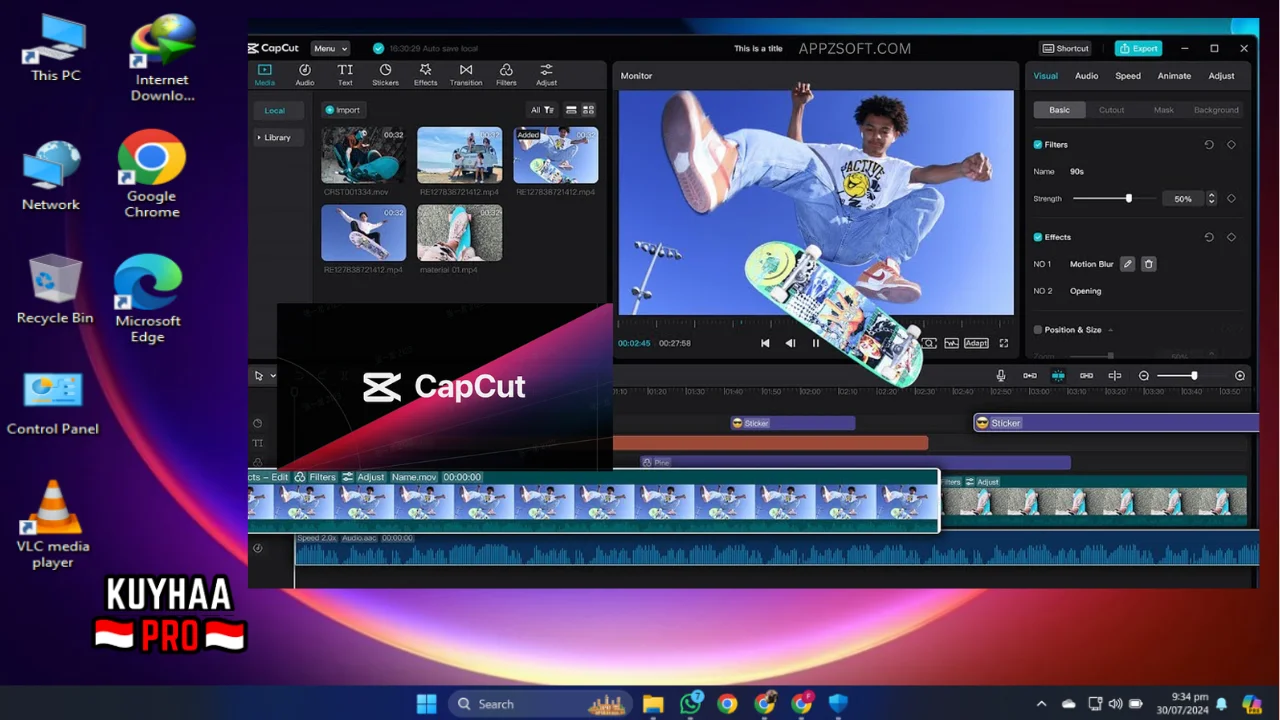Click the record voiceover microphone icon

point(1001,376)
